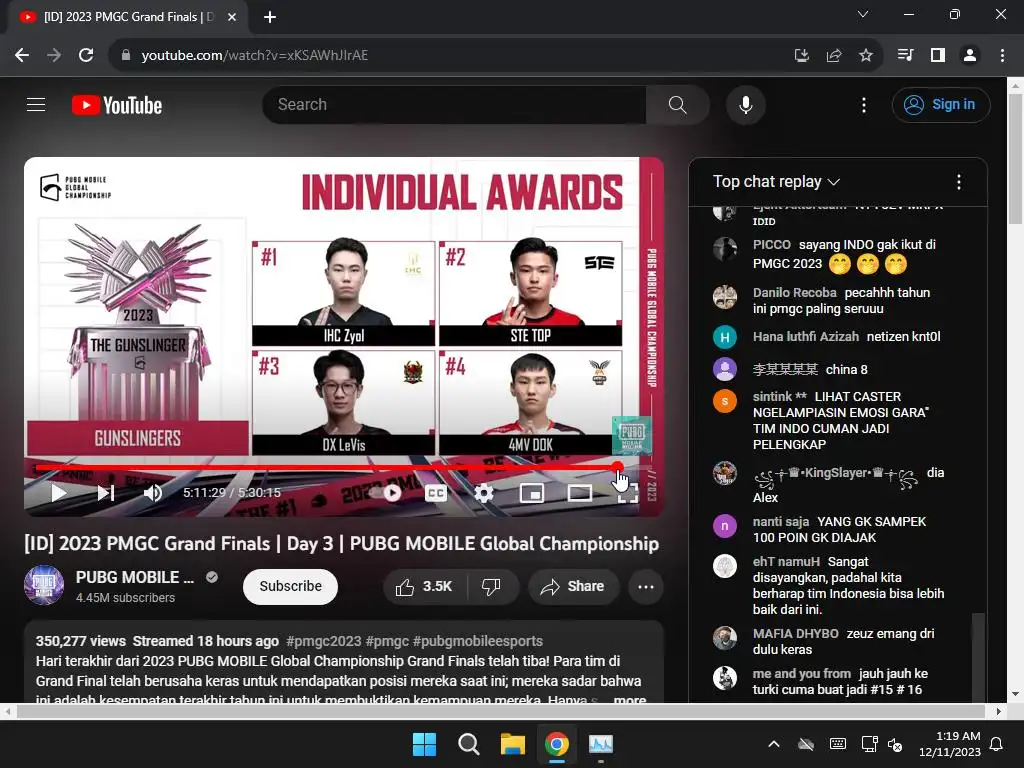Open Windows taskbar search
Image resolution: width=1024 pixels, height=768 pixels.
pos(468,744)
